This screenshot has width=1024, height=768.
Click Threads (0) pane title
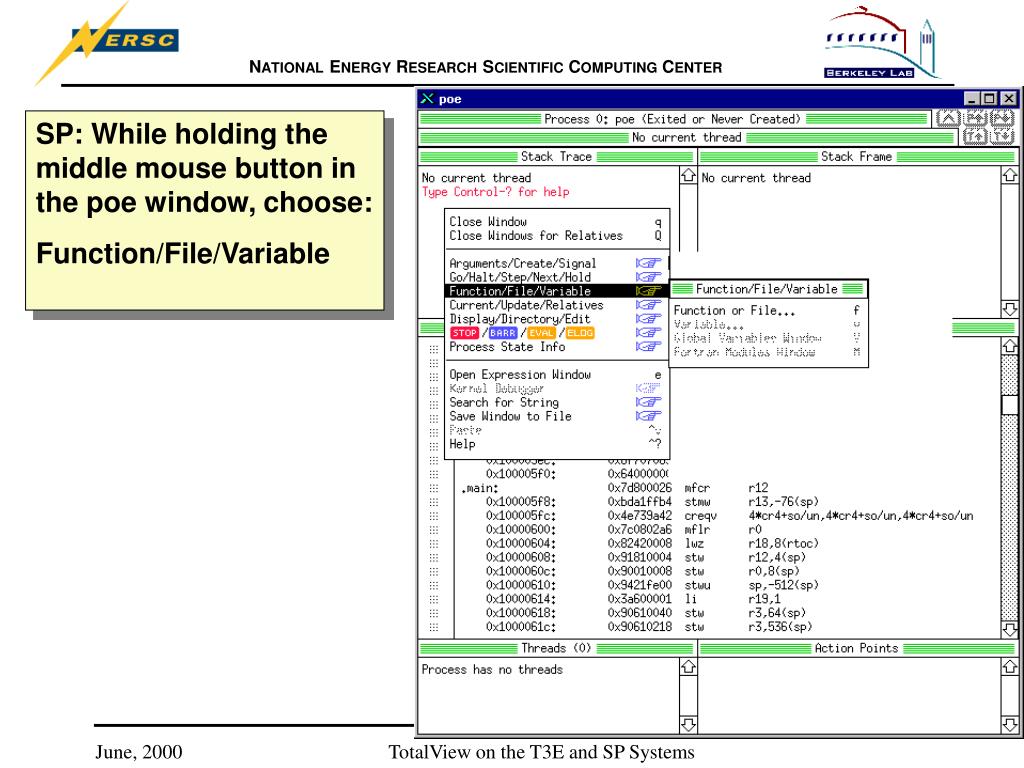point(556,648)
